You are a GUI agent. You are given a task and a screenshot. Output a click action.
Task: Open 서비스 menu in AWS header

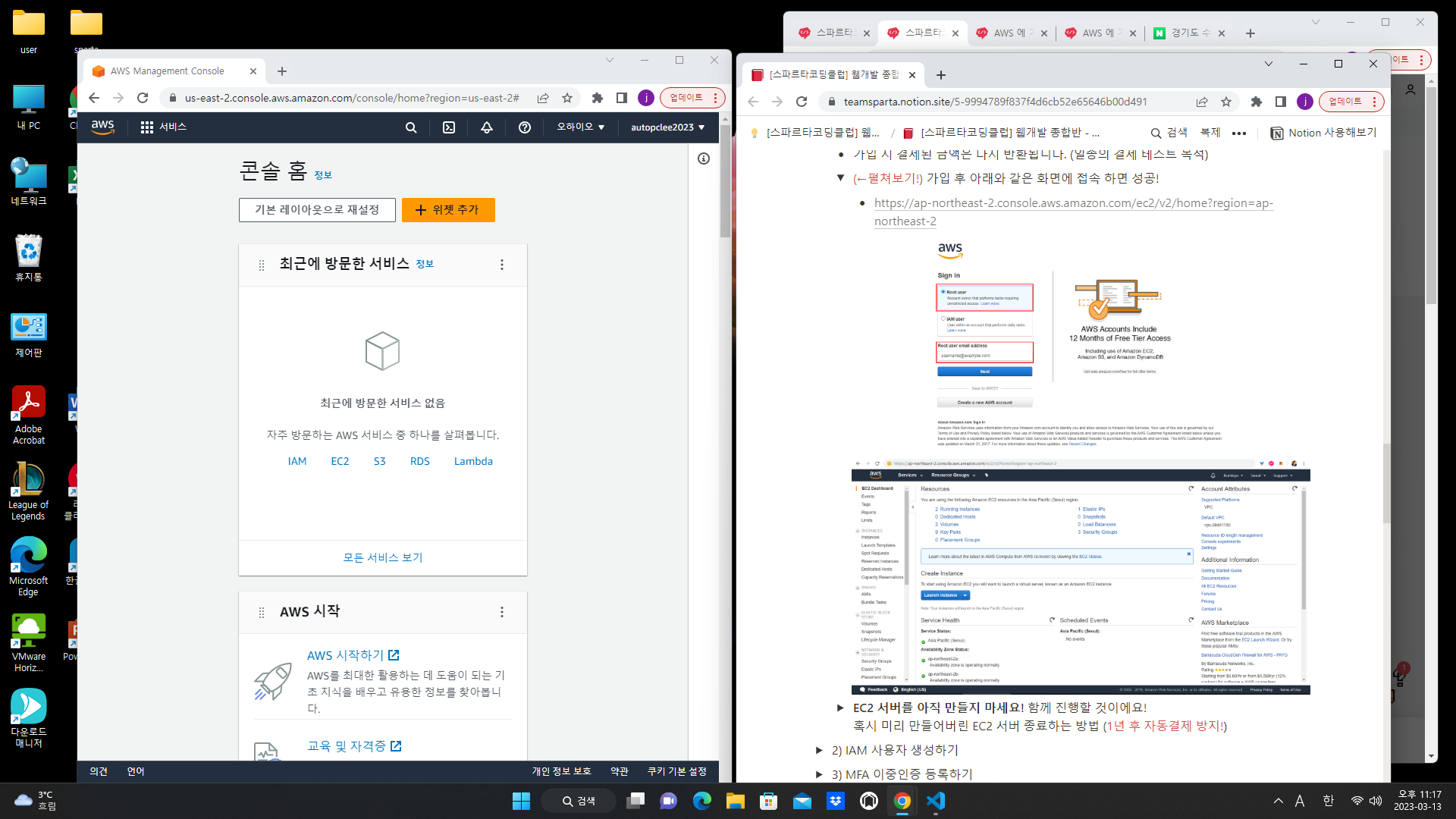(164, 127)
